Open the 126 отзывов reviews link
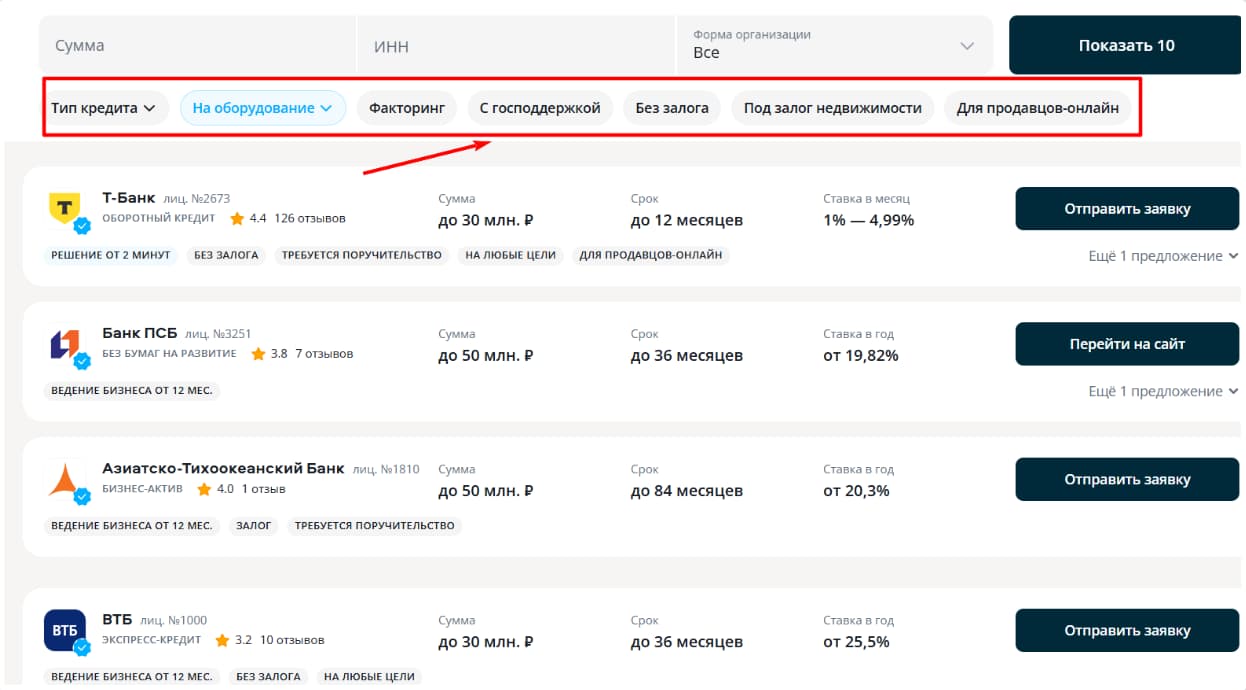Screen dimensions: 1246x690 click(310, 218)
